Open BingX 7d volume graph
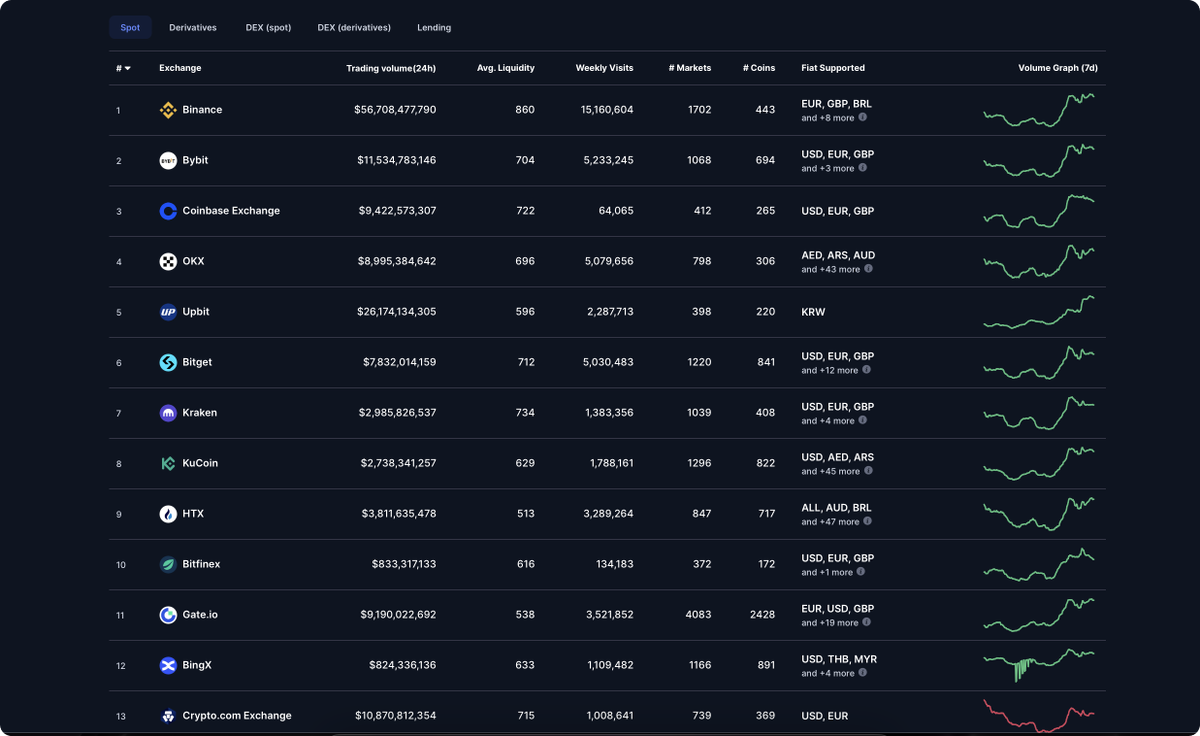Screen dimensions: 1200x736 1039,665
